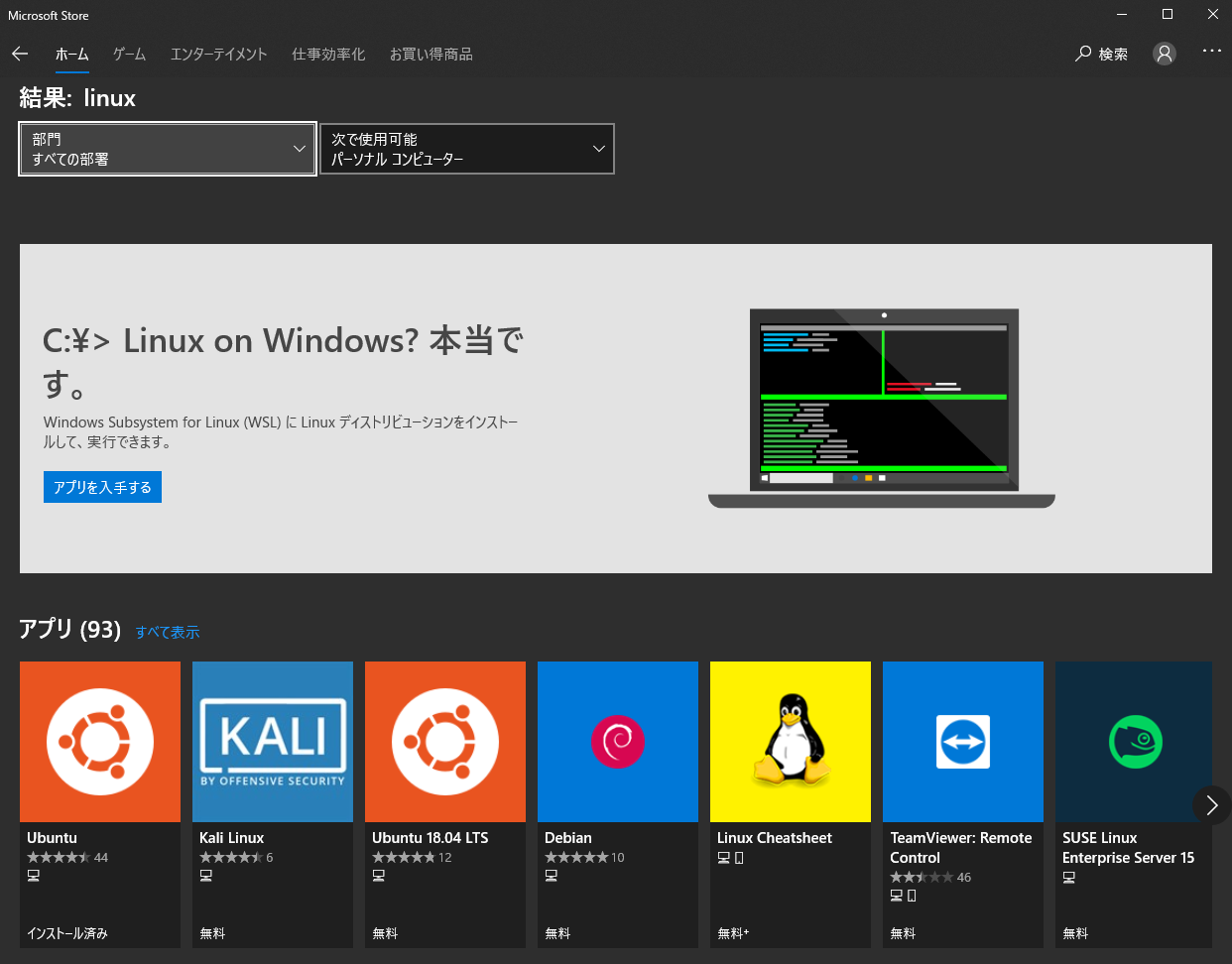Screen dimensions: 1232x964
Task: Click the 無料+ price under Linux Cheatsheet
Action: pyautogui.click(x=733, y=933)
